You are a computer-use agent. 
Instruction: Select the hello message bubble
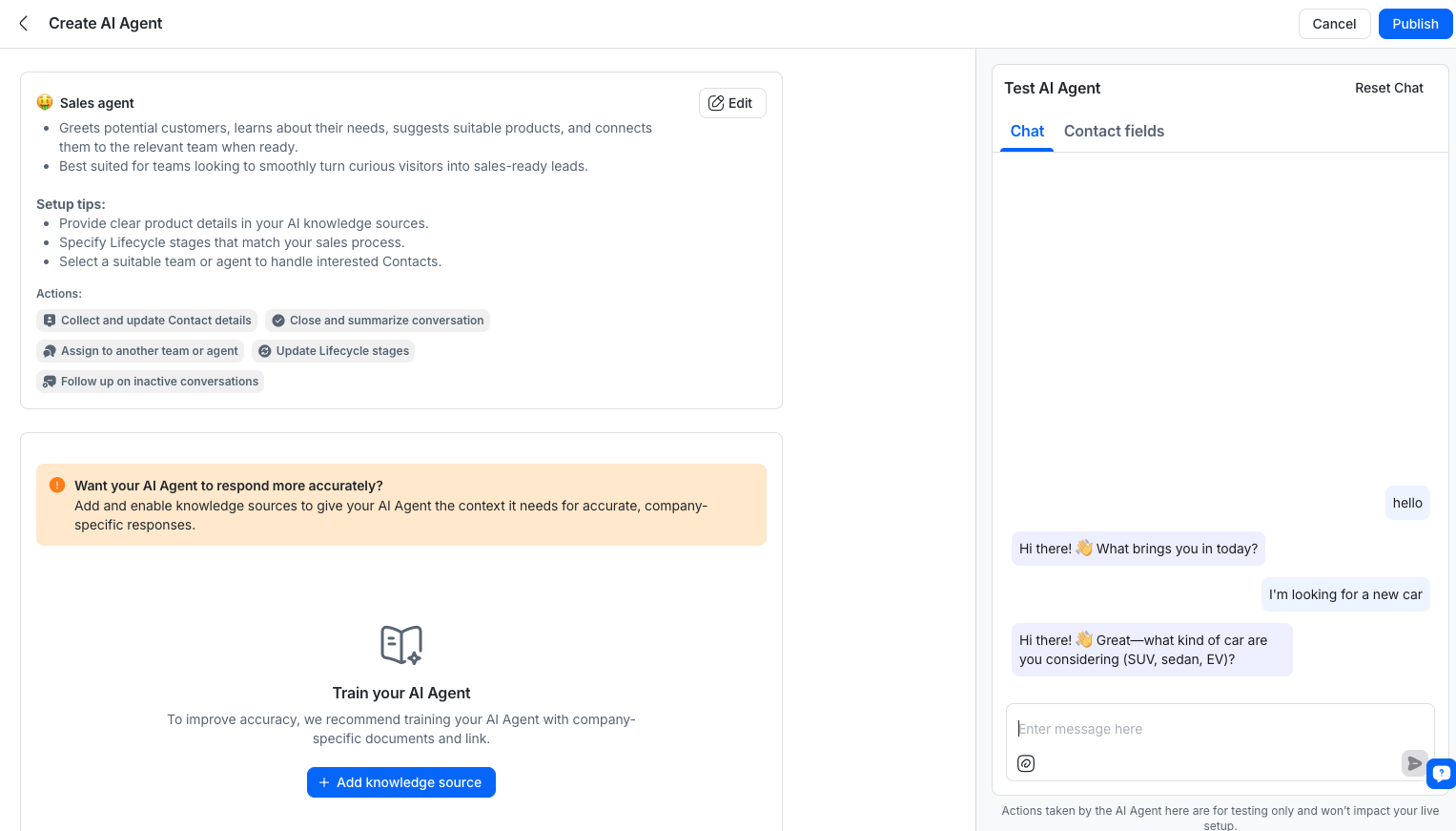[1407, 503]
